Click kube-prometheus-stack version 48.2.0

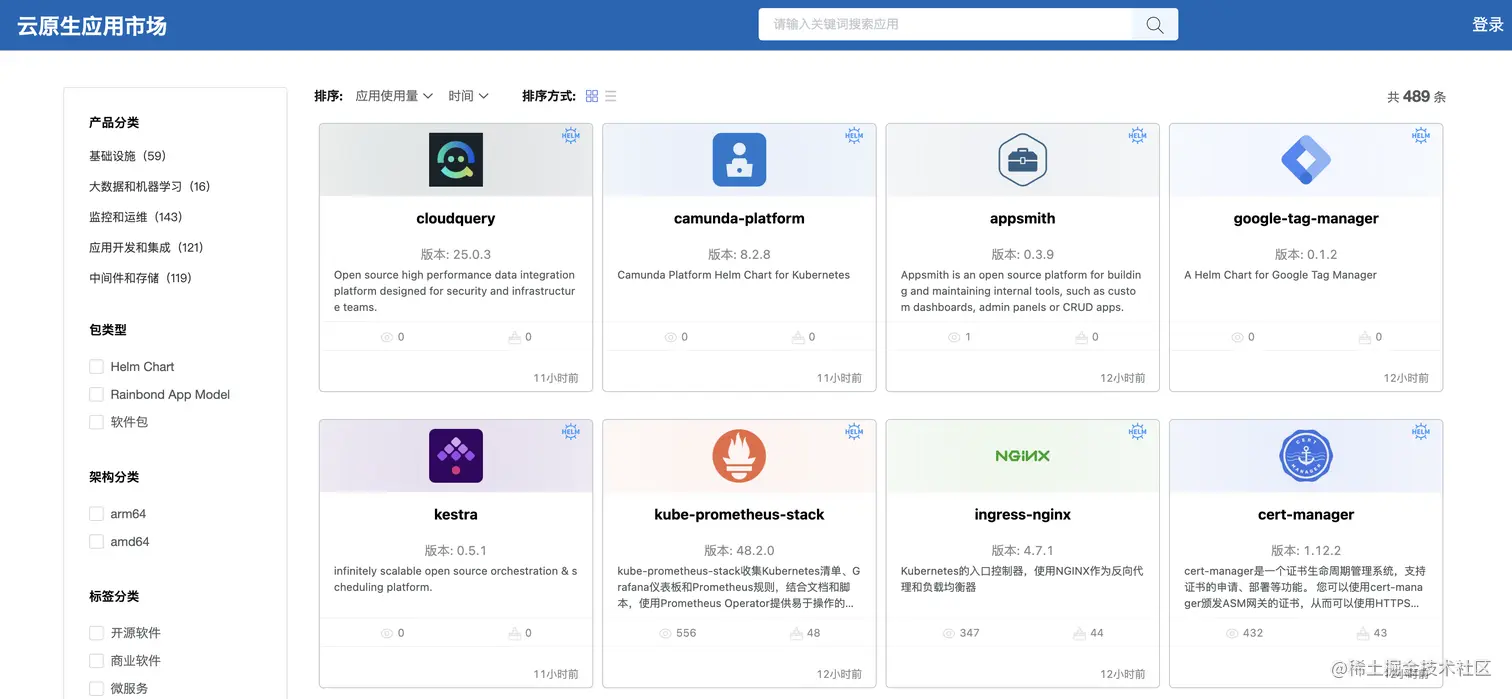point(739,551)
